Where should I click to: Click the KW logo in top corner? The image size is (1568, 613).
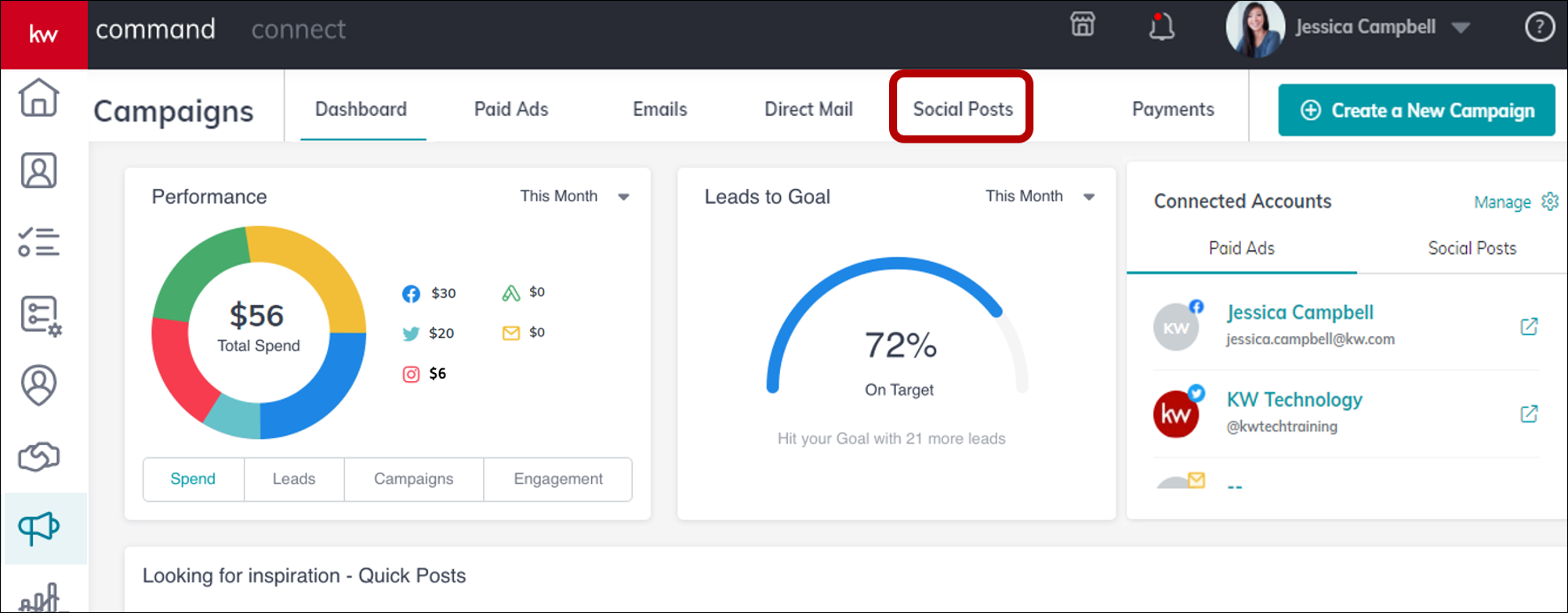pos(44,34)
